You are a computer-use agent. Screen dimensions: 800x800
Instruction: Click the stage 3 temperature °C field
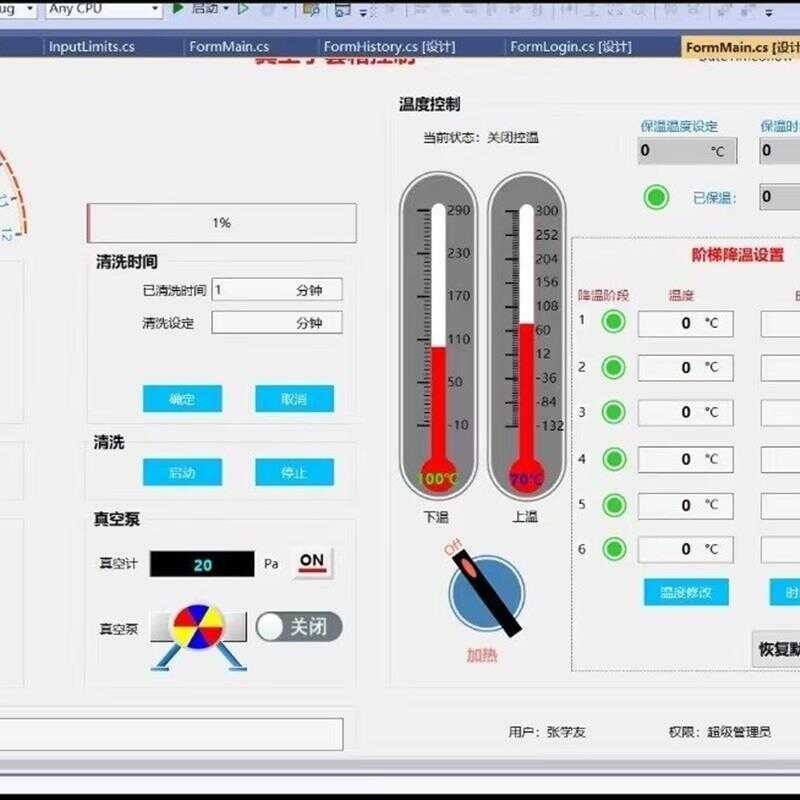tap(686, 412)
